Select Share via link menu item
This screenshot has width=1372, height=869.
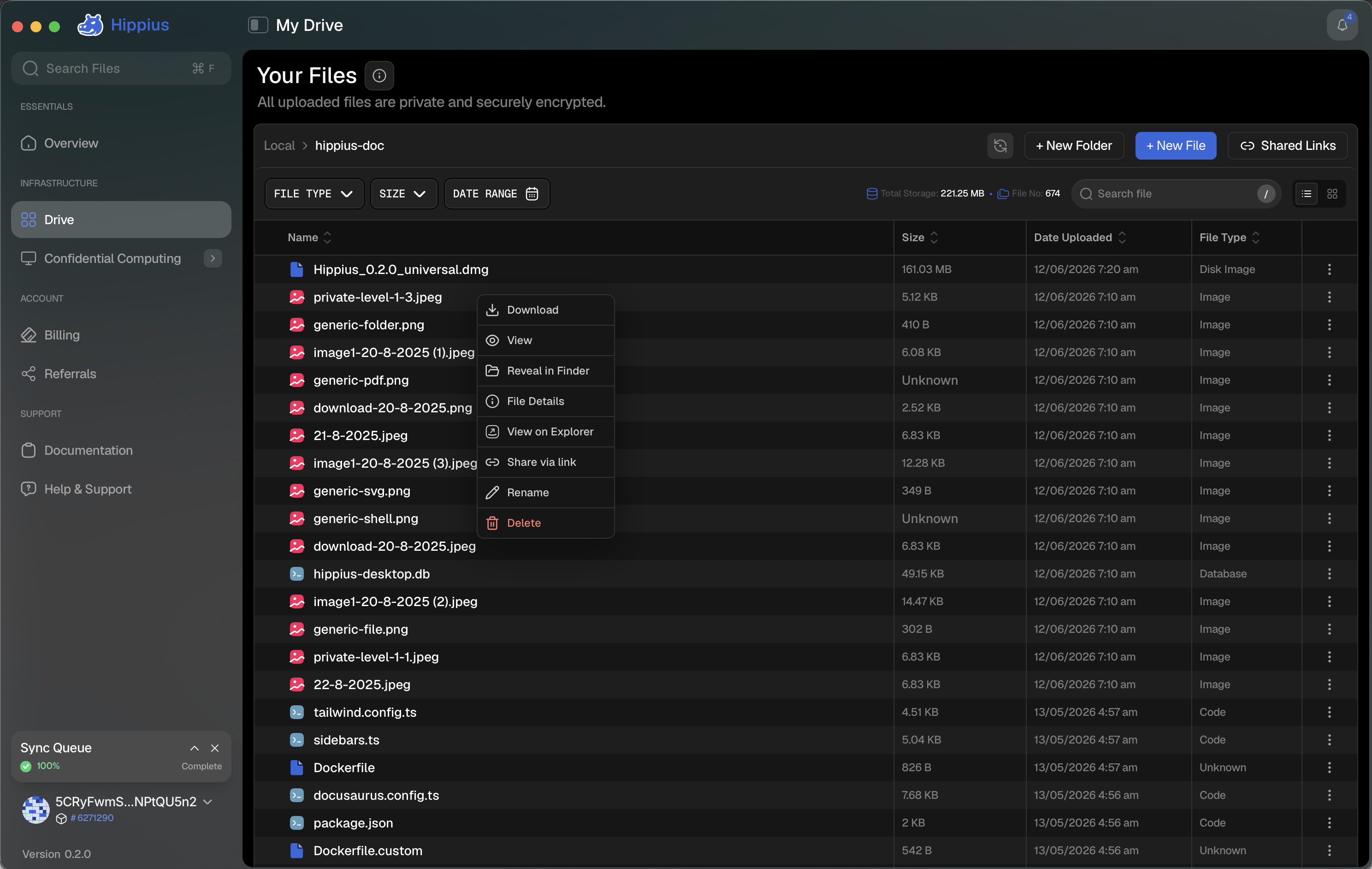coord(545,463)
